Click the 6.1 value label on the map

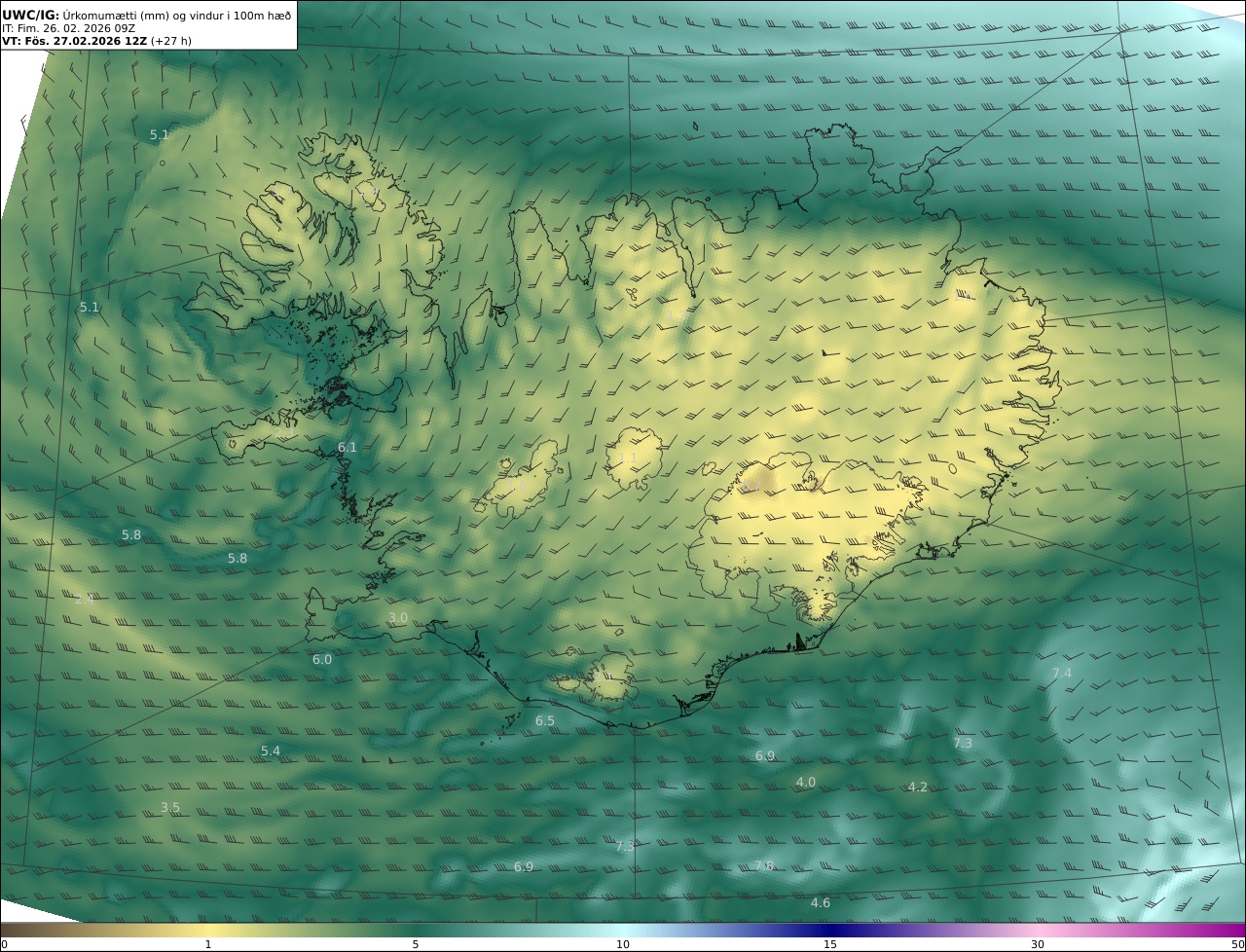tap(348, 448)
